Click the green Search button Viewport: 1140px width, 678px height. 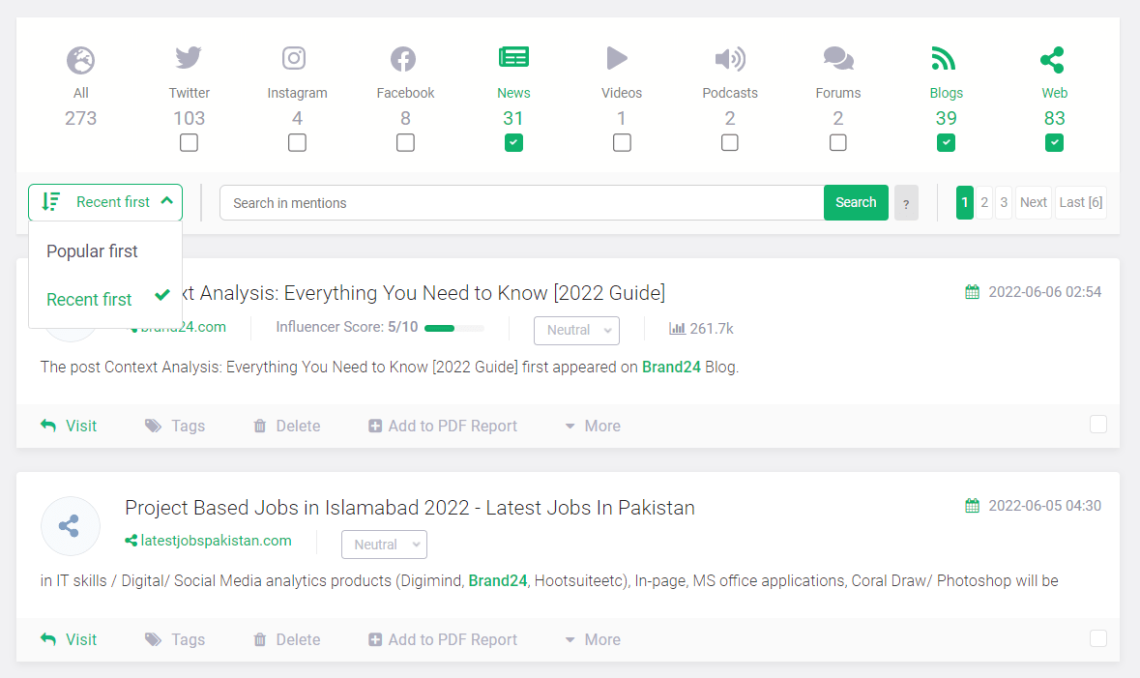pos(856,202)
